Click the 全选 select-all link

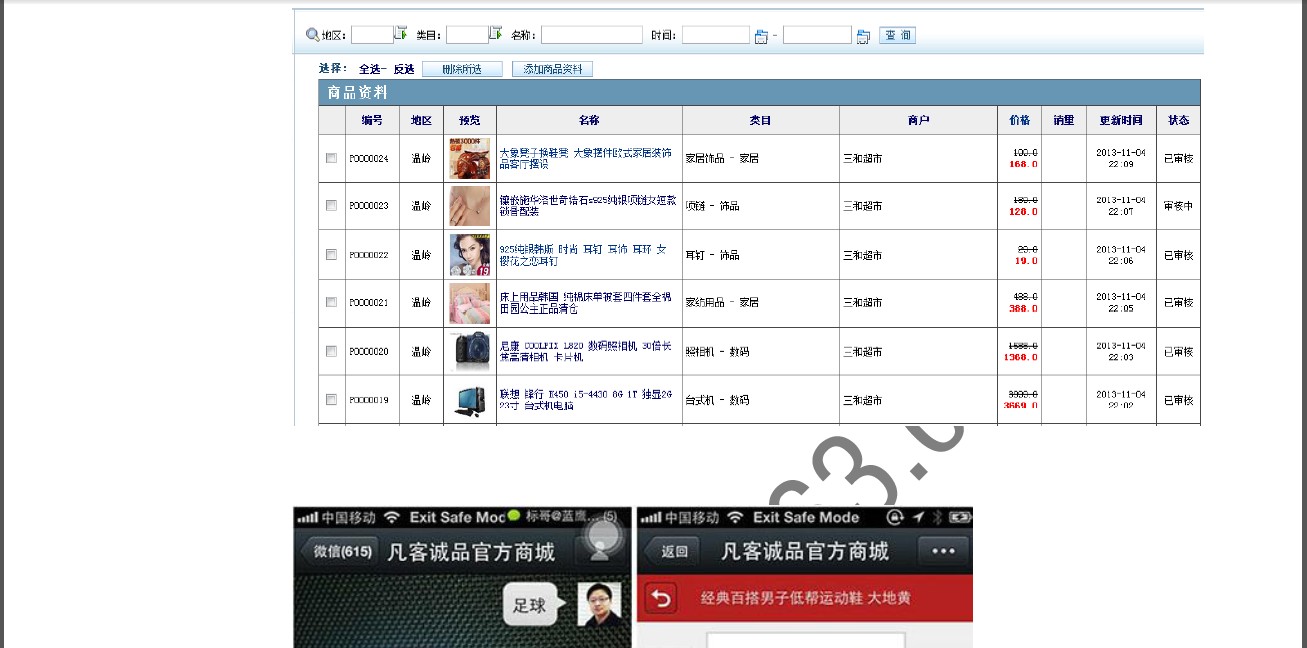369,69
